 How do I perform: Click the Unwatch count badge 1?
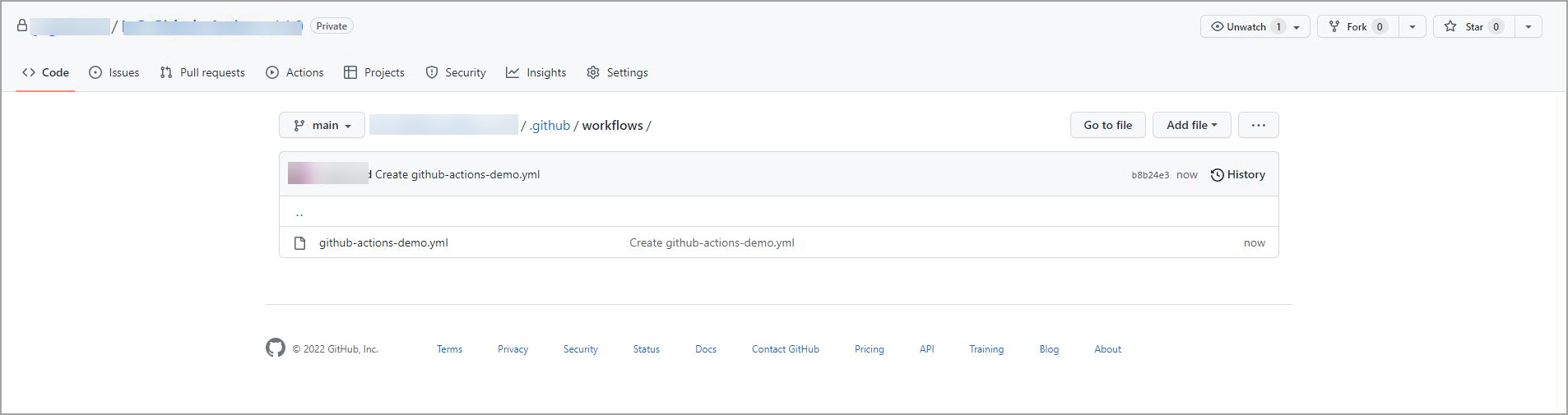pyautogui.click(x=1278, y=26)
